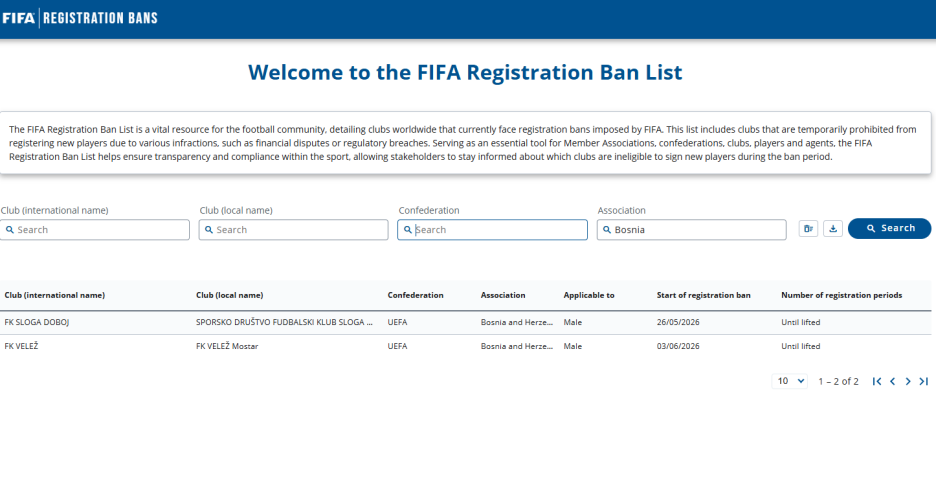
Task: Sort by Club (international name) column header
Action: pyautogui.click(x=54, y=295)
